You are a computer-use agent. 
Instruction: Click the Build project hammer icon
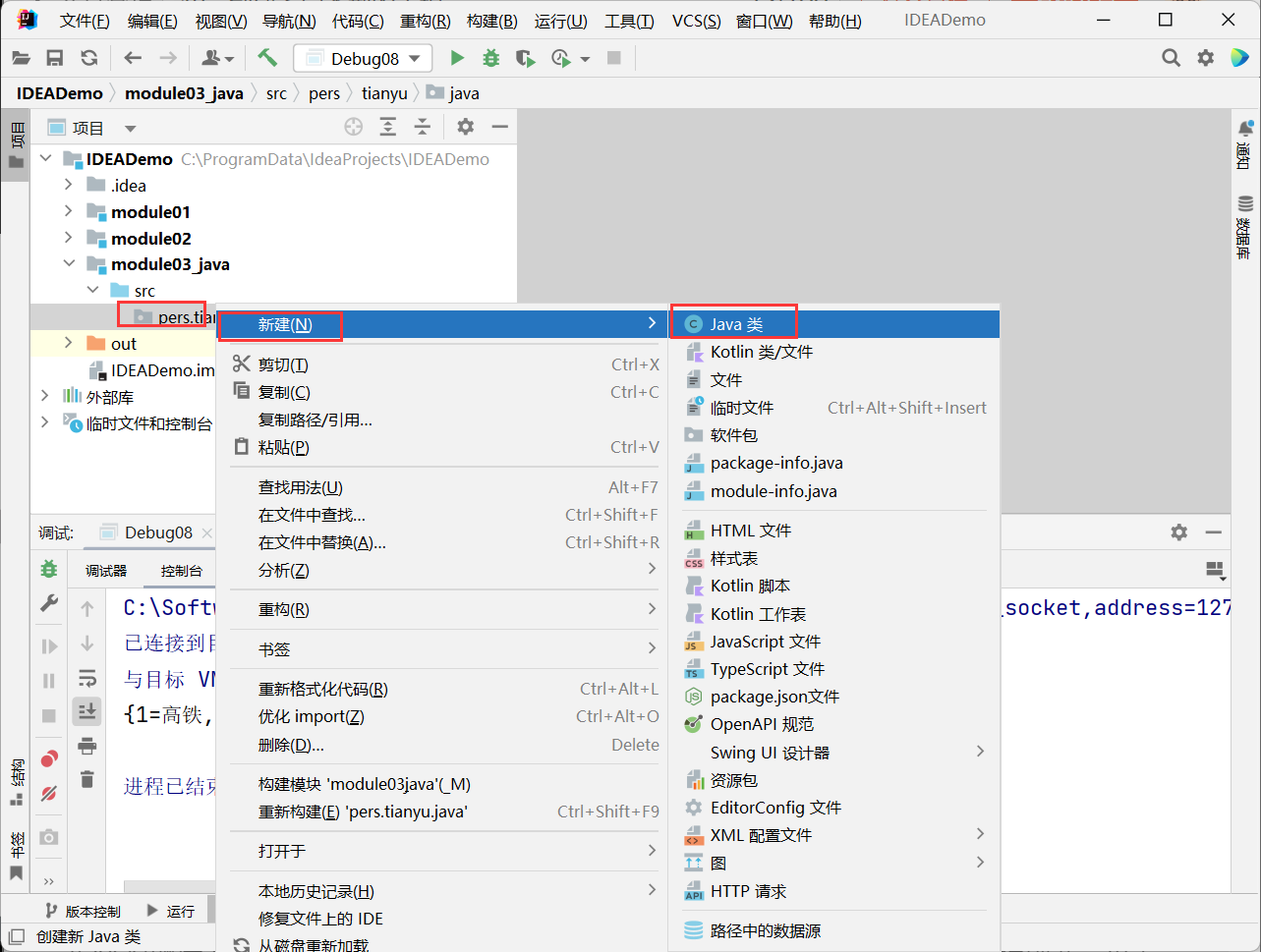(267, 58)
